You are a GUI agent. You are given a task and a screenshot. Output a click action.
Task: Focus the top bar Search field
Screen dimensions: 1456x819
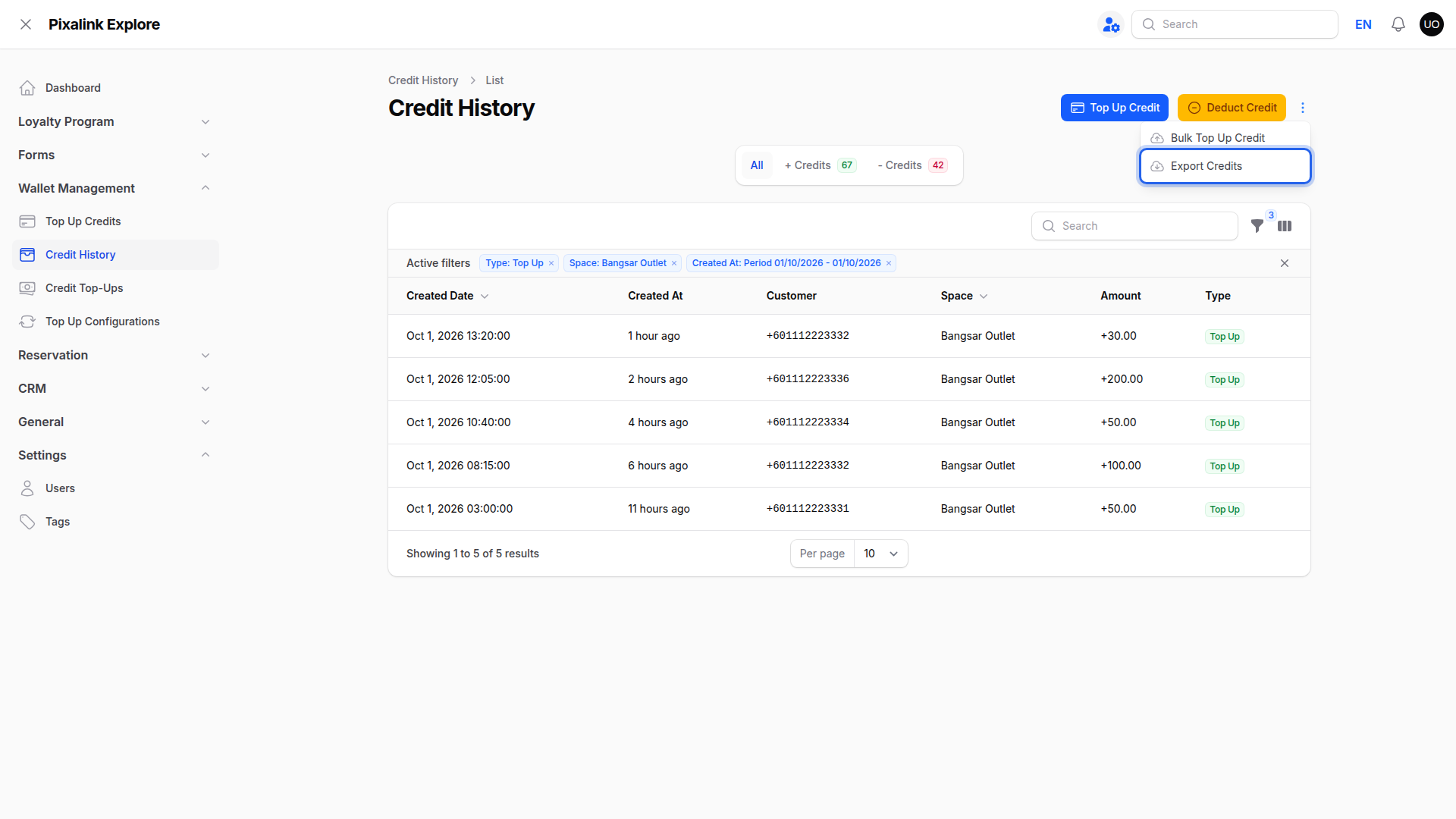(1235, 24)
